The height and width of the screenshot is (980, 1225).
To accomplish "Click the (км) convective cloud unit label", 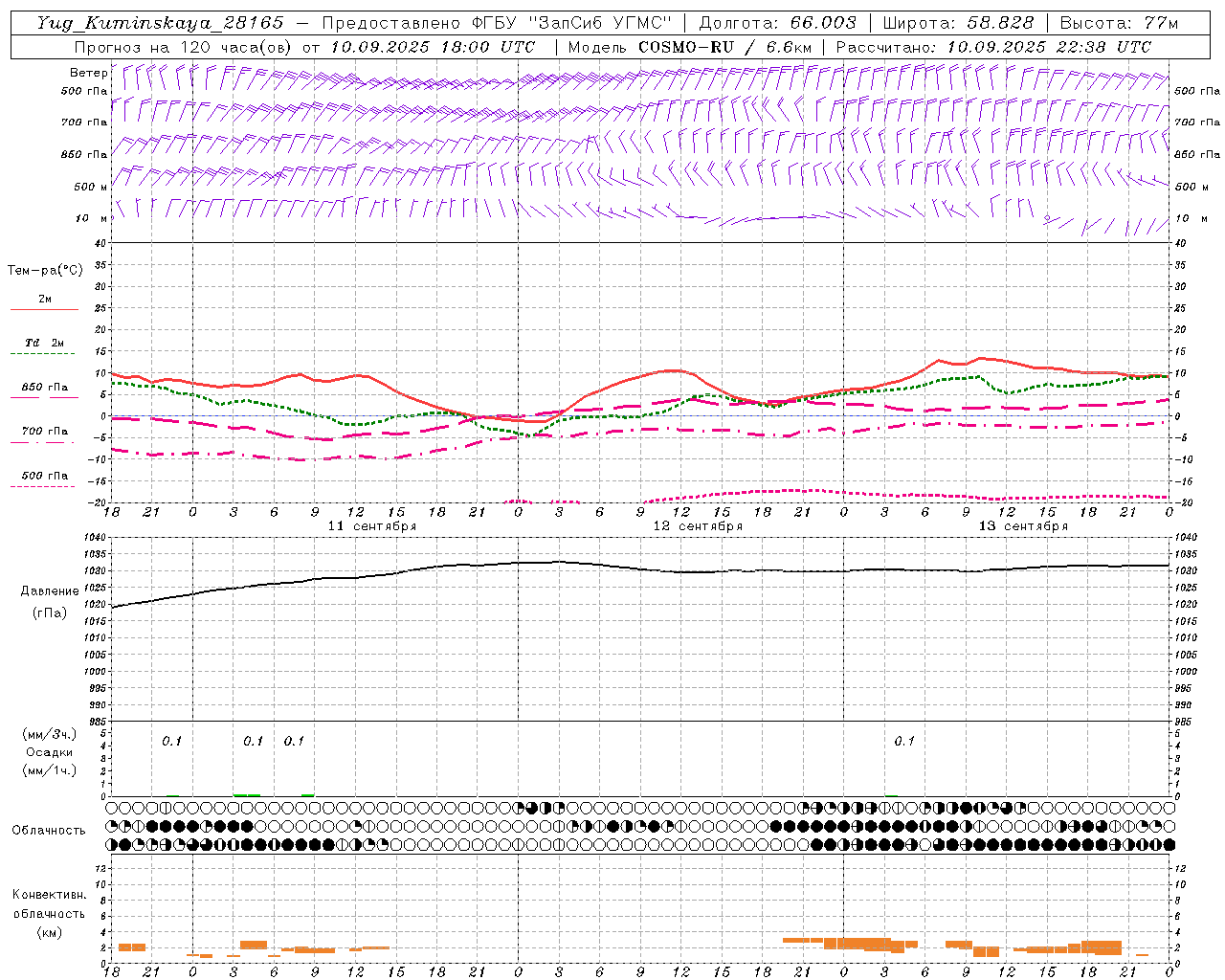I will point(49,931).
